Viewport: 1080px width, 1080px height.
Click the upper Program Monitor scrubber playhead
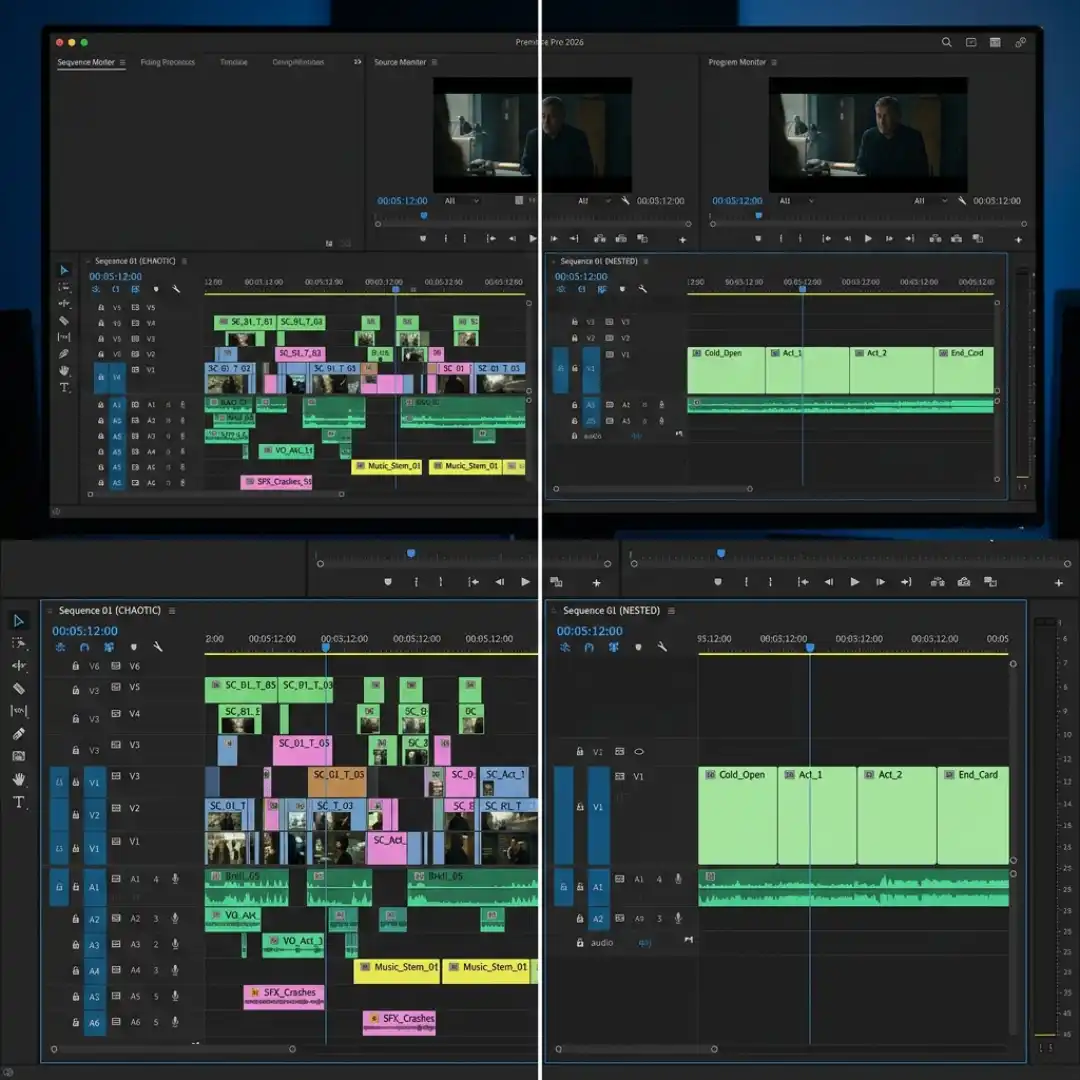click(x=758, y=216)
